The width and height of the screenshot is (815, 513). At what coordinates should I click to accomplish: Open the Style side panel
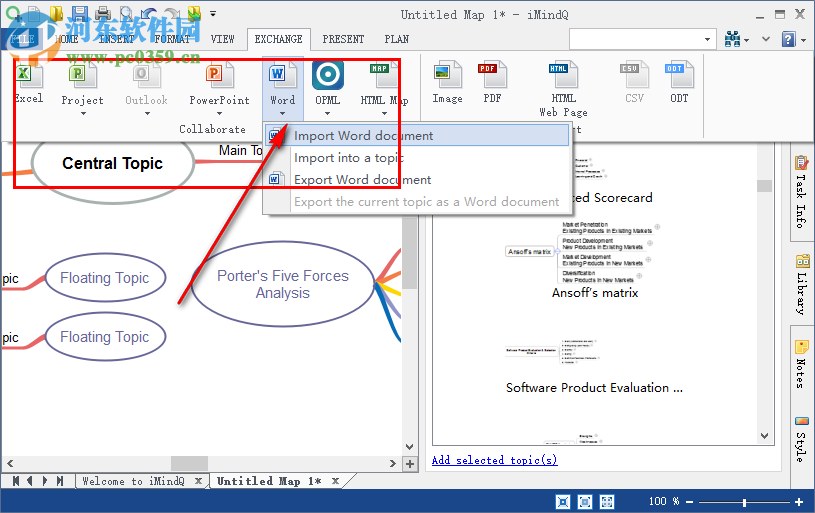coord(801,440)
